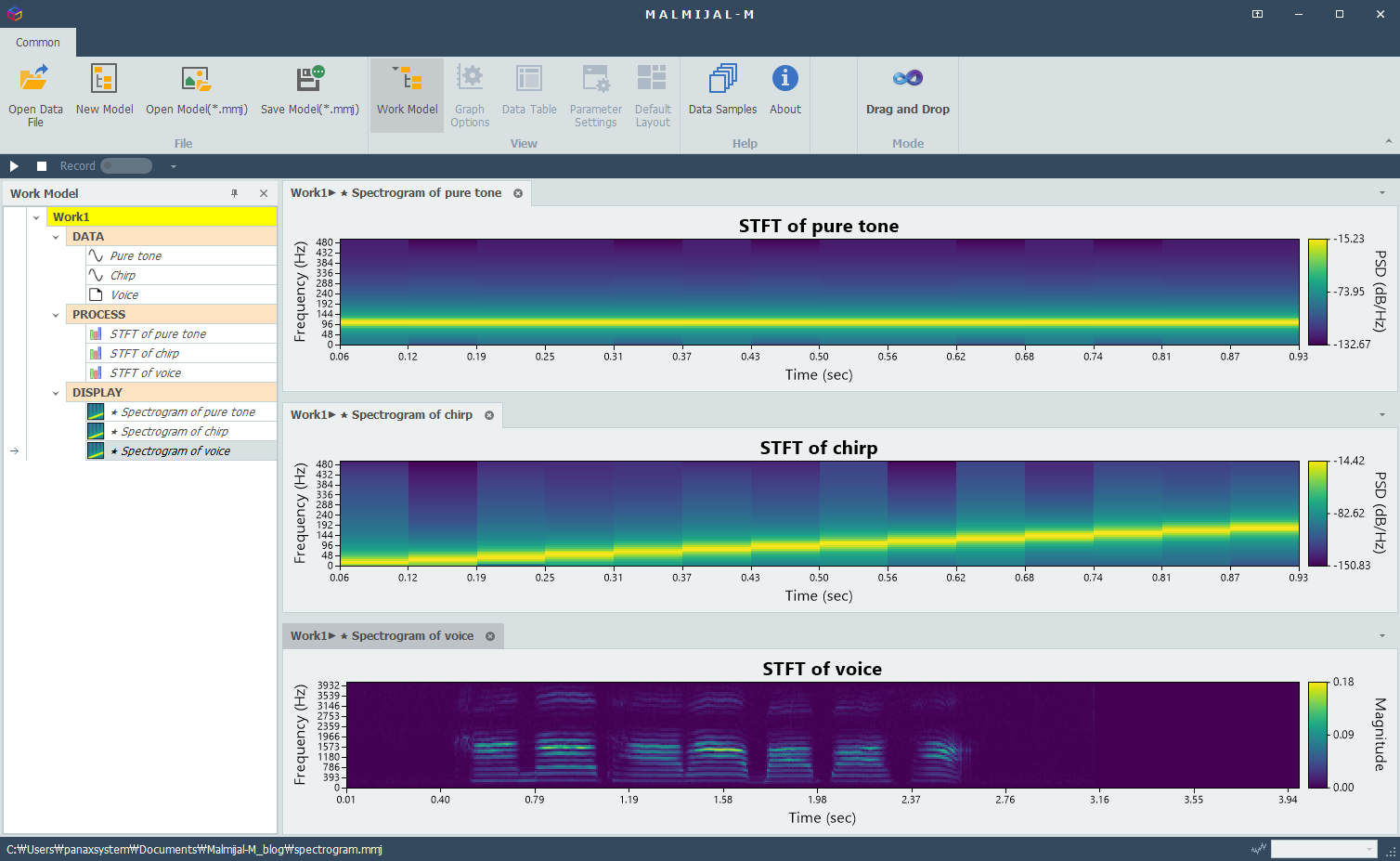Open the About dialog
The width and height of the screenshot is (1400, 861).
point(785,90)
